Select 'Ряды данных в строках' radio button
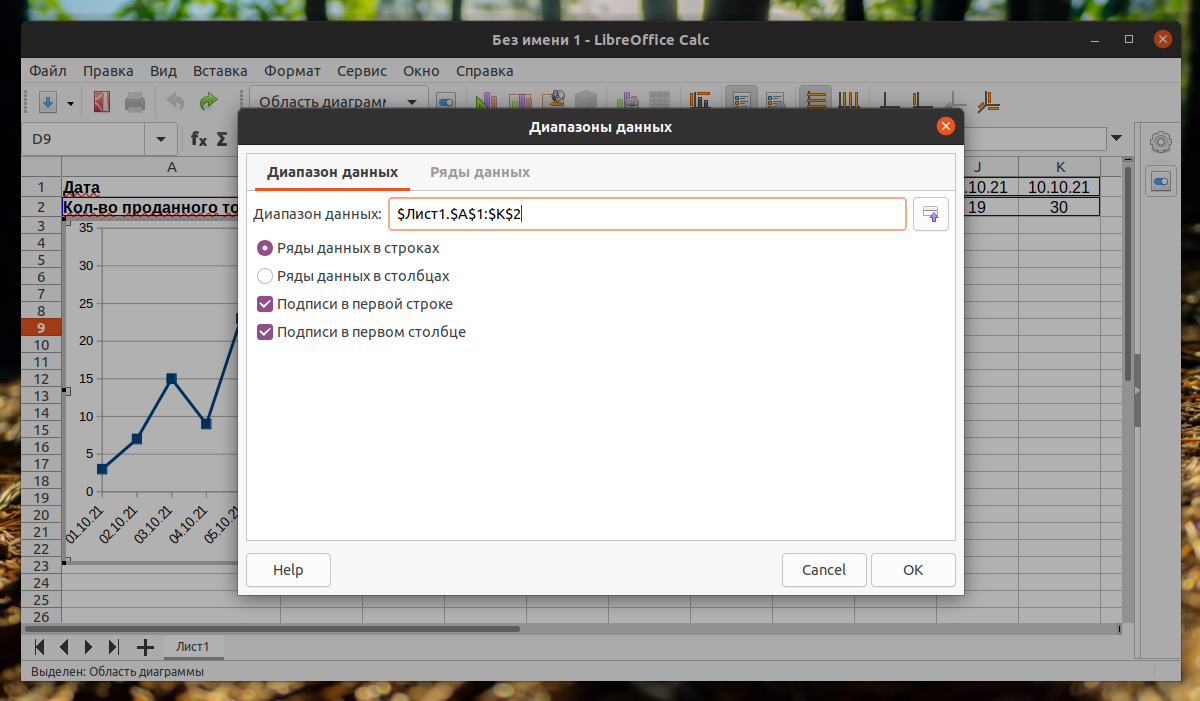This screenshot has height=701, width=1200. tap(265, 248)
